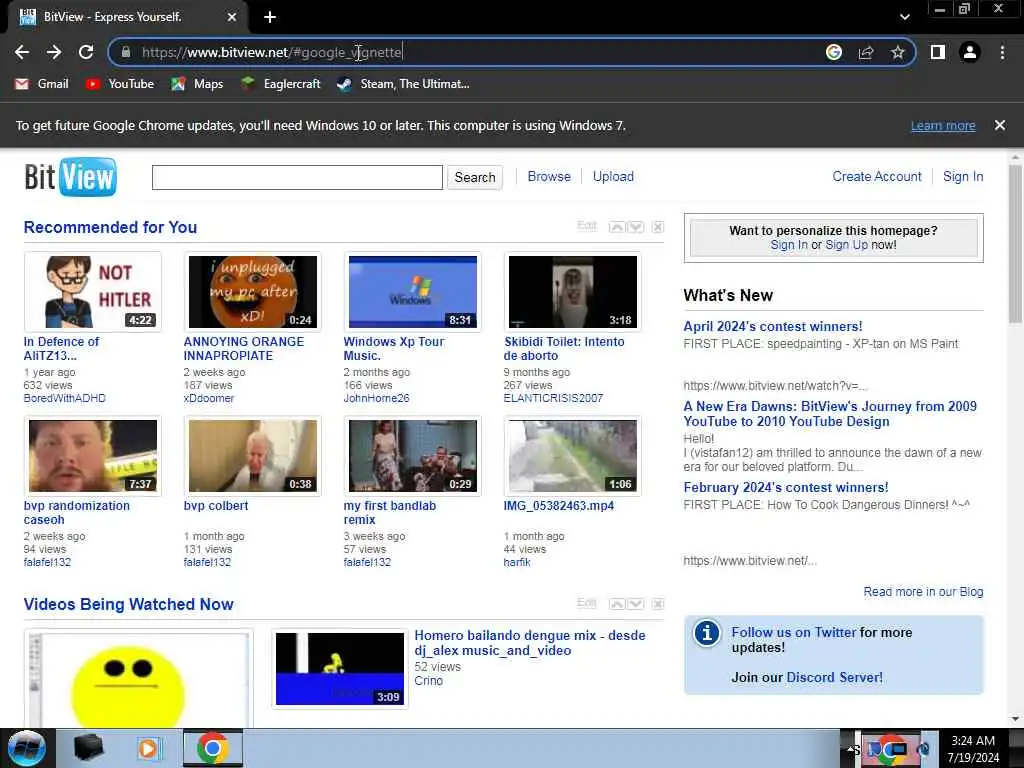1024x768 pixels.
Task: Open Chrome's three-dot menu
Action: tap(1002, 52)
